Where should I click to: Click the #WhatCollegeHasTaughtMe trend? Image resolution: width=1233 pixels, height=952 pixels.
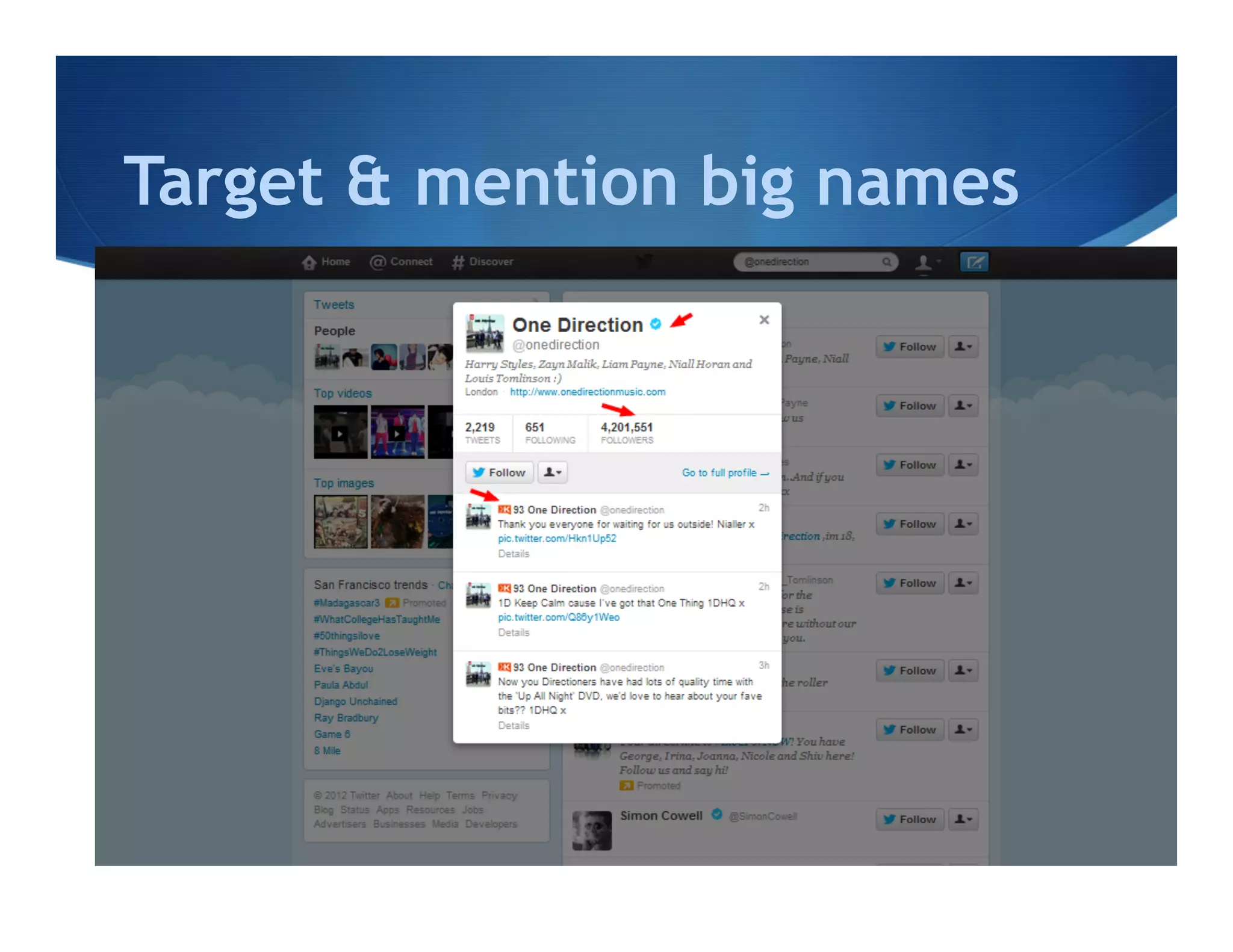(x=377, y=619)
